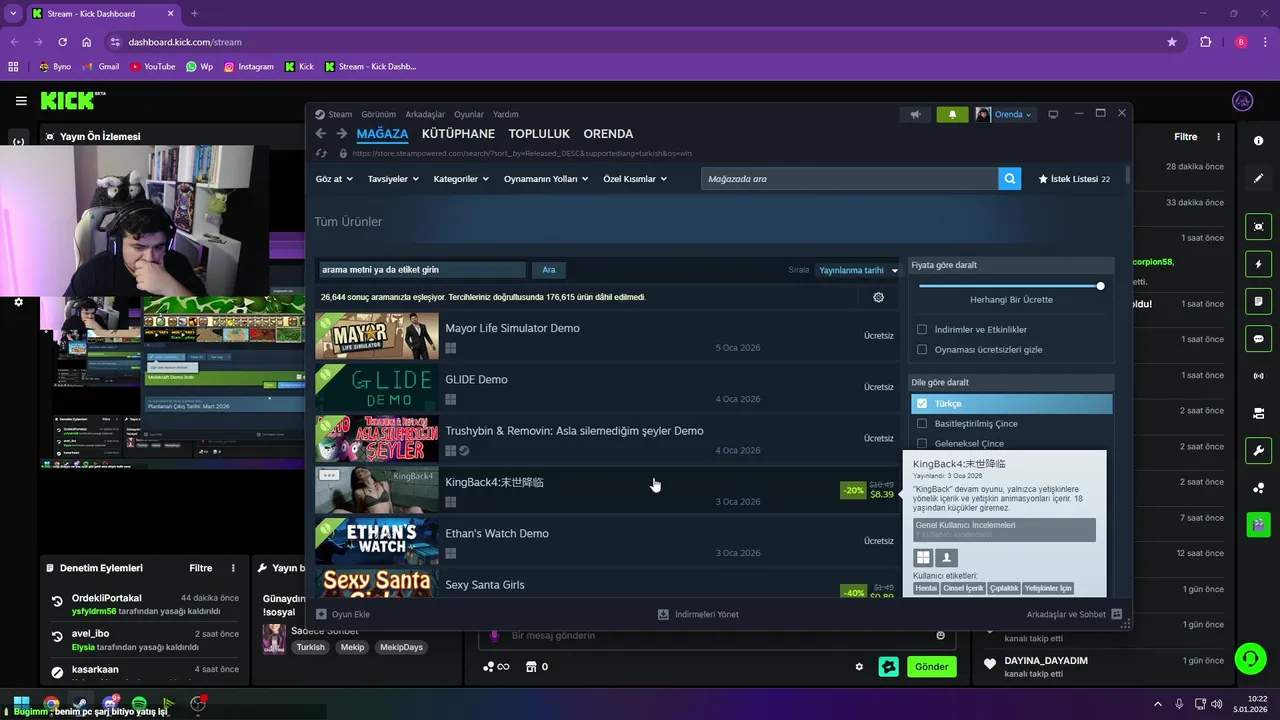Click the green clapperboard icon in Kick sidebar

[x=1258, y=523]
